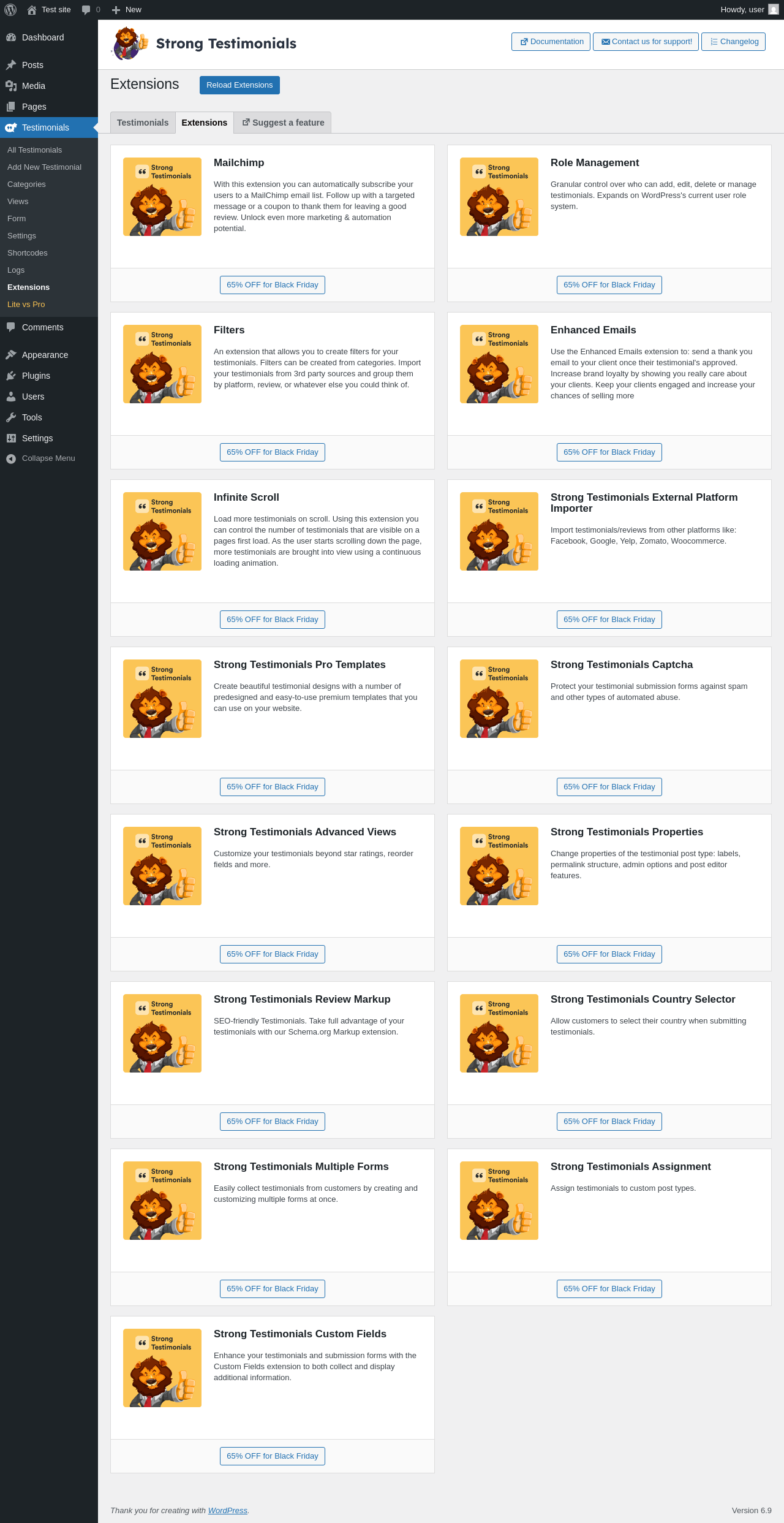
Task: Click the Mailchimp extension thumbnail image
Action: (x=162, y=197)
